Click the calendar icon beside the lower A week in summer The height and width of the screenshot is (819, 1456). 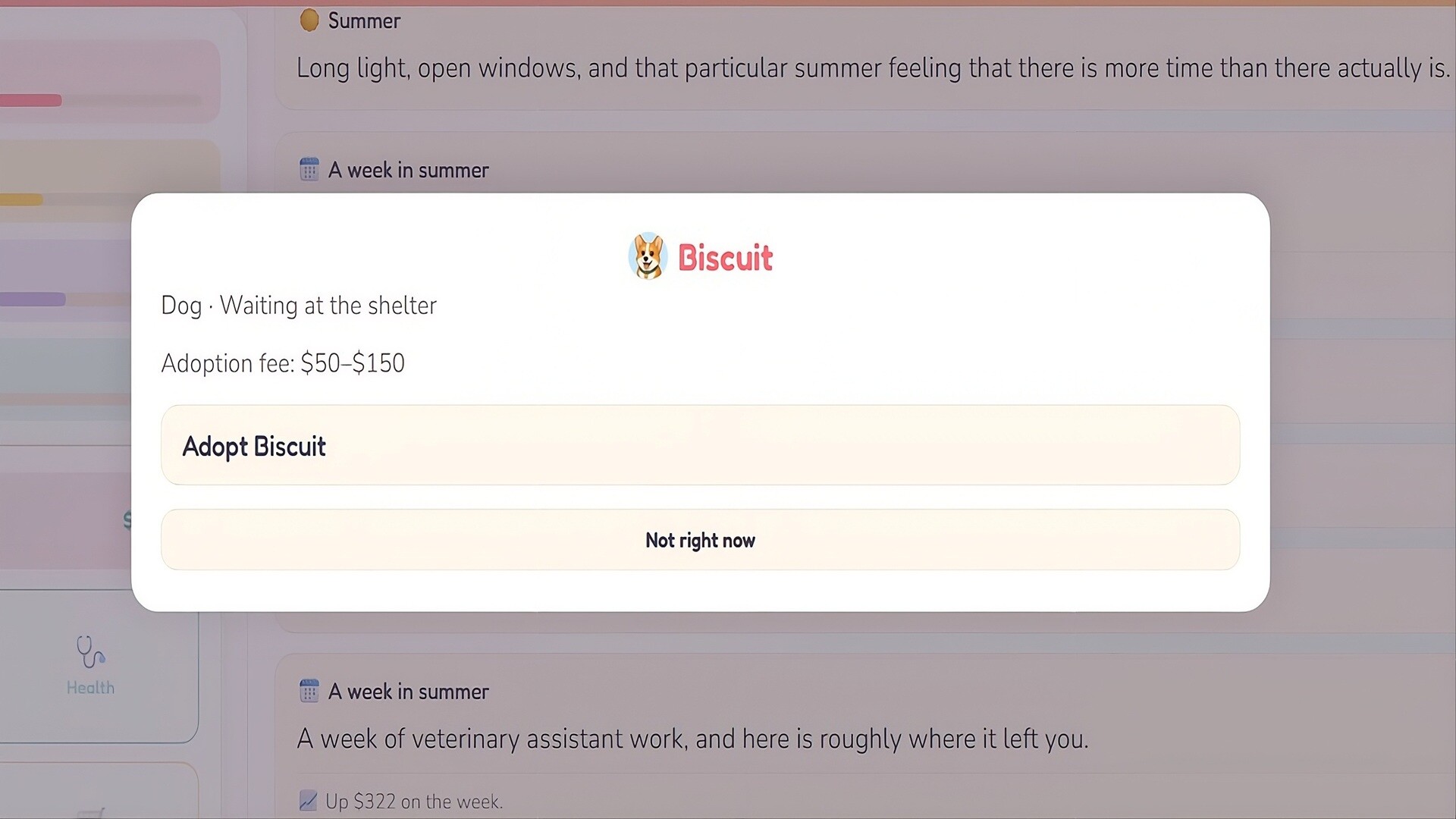point(309,691)
